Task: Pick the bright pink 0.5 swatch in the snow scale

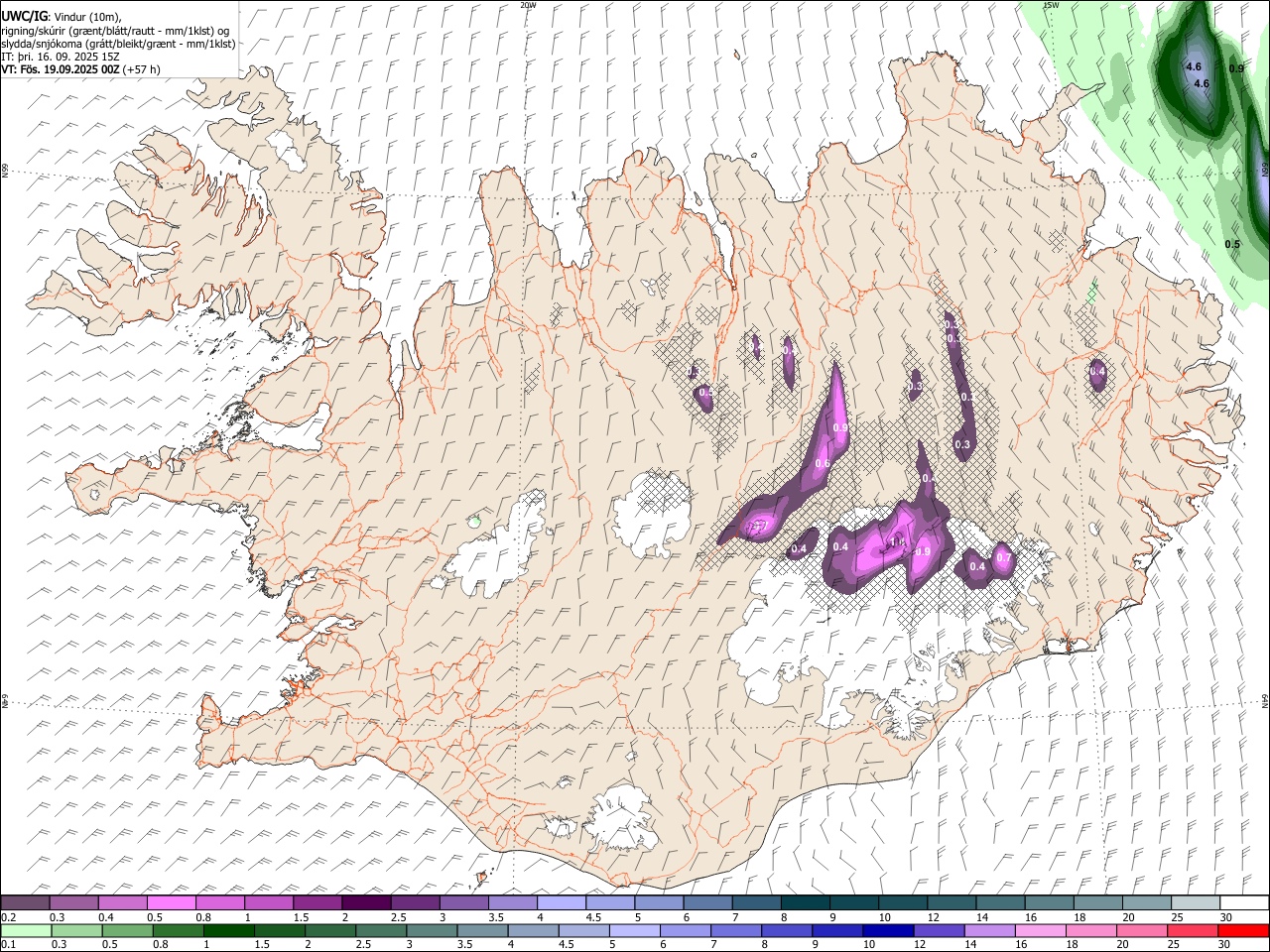Action: click(171, 902)
